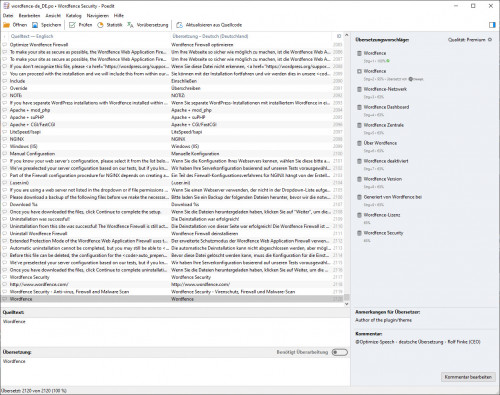Select the Manual Configuration string row
Image resolution: width=500 pixels, height=395 pixels.
click(x=172, y=154)
